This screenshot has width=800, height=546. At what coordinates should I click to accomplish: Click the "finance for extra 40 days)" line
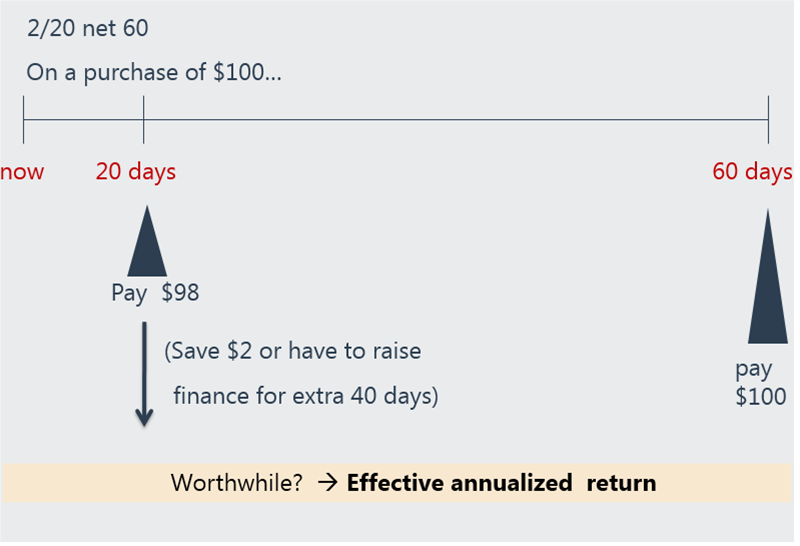pos(306,395)
